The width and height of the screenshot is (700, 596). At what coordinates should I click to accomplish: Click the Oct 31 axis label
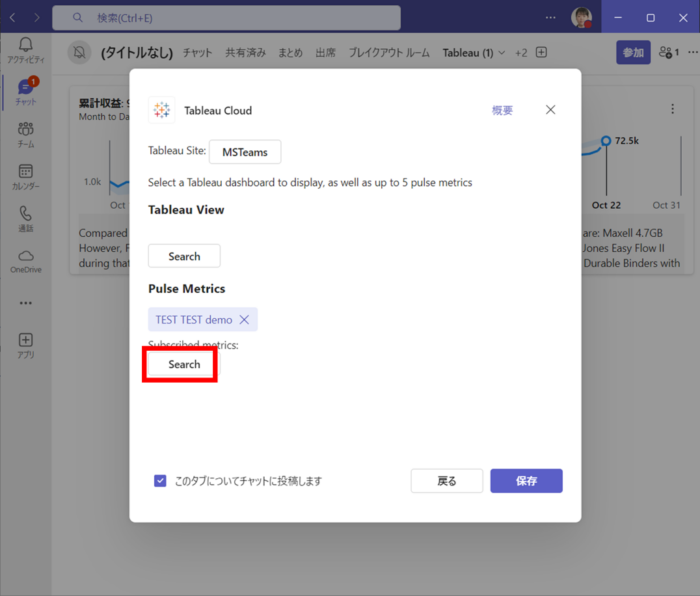tap(666, 205)
